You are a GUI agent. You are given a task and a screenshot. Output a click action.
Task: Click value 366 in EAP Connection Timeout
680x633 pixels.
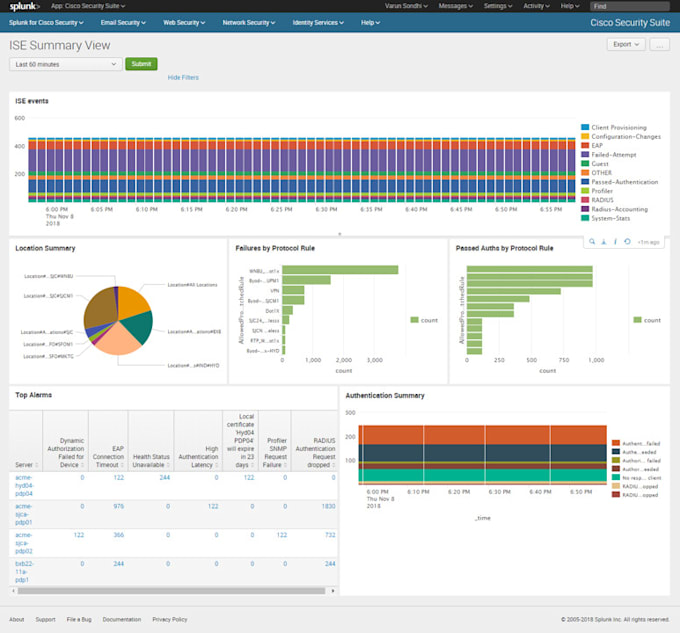coord(119,535)
